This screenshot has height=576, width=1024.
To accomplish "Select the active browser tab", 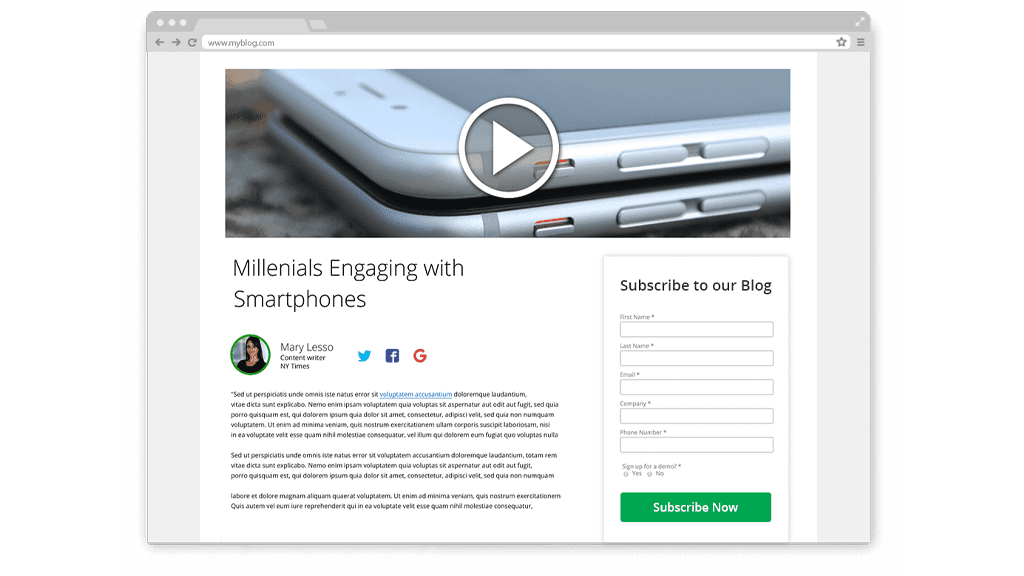I will [251, 25].
